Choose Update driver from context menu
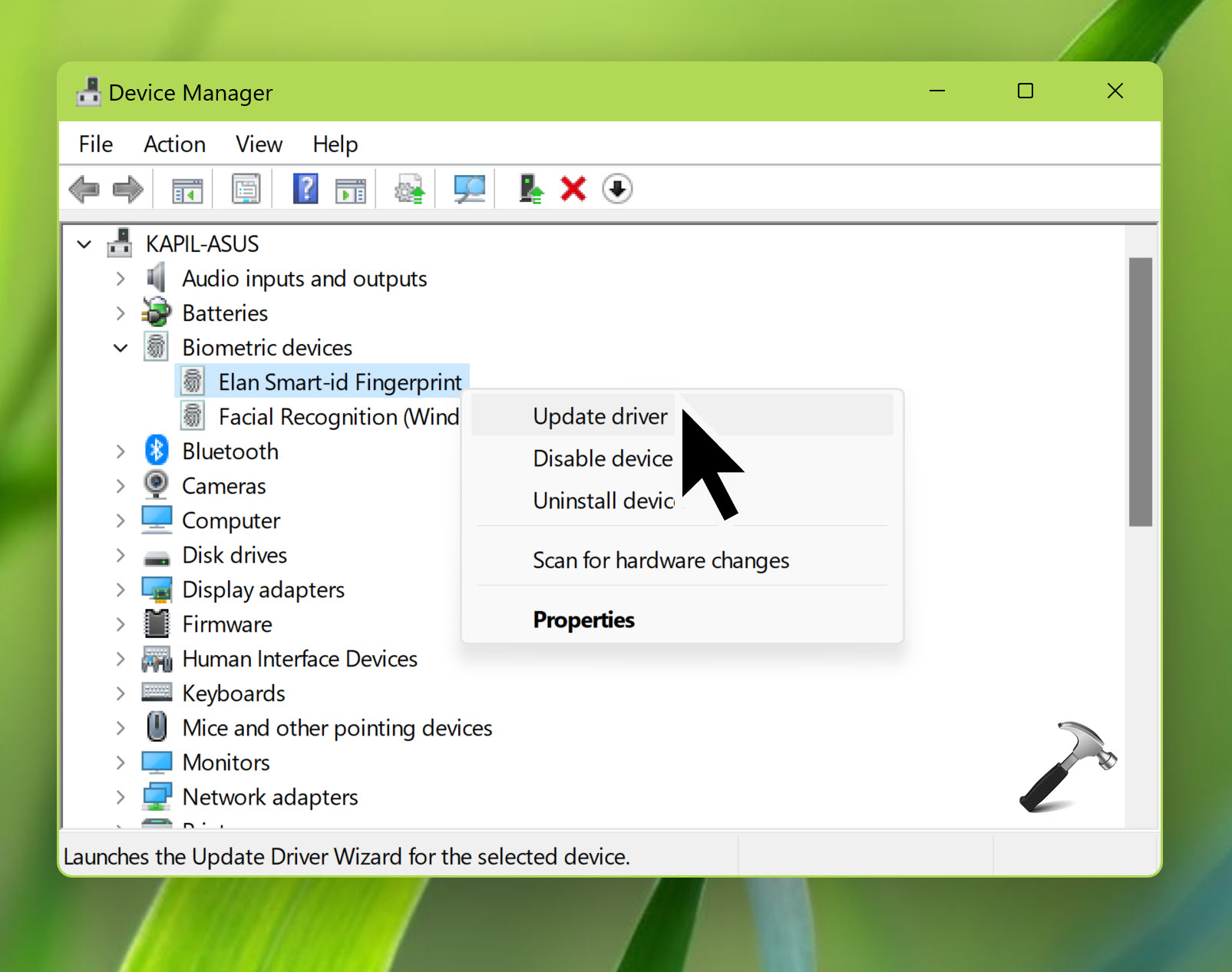Screen dimensions: 1232x972 point(599,416)
